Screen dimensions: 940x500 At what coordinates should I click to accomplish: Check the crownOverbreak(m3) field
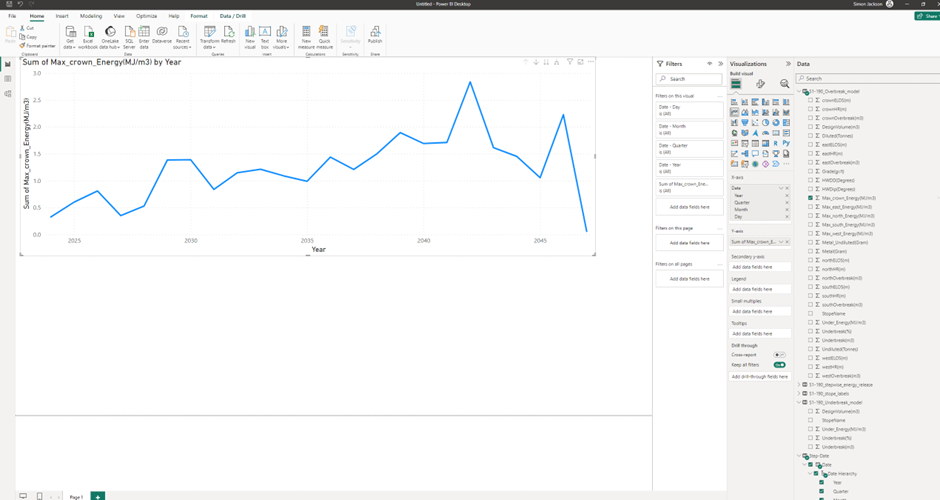click(x=811, y=118)
